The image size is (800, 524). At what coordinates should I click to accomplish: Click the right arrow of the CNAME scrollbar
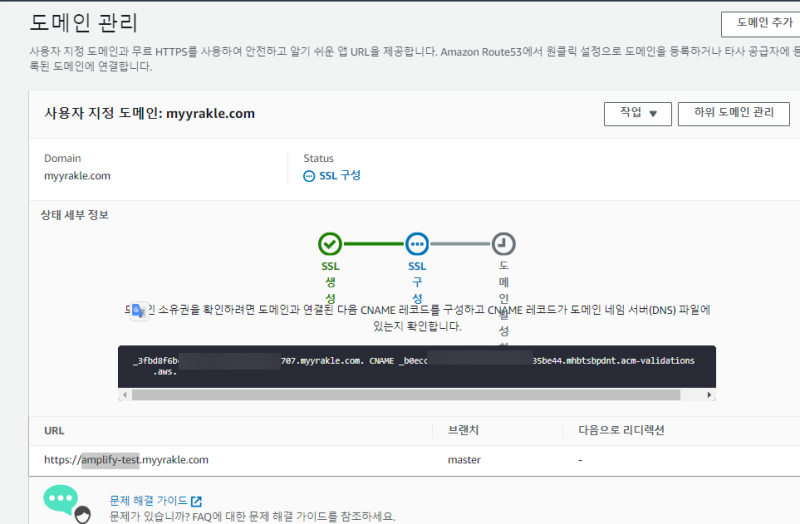[710, 395]
